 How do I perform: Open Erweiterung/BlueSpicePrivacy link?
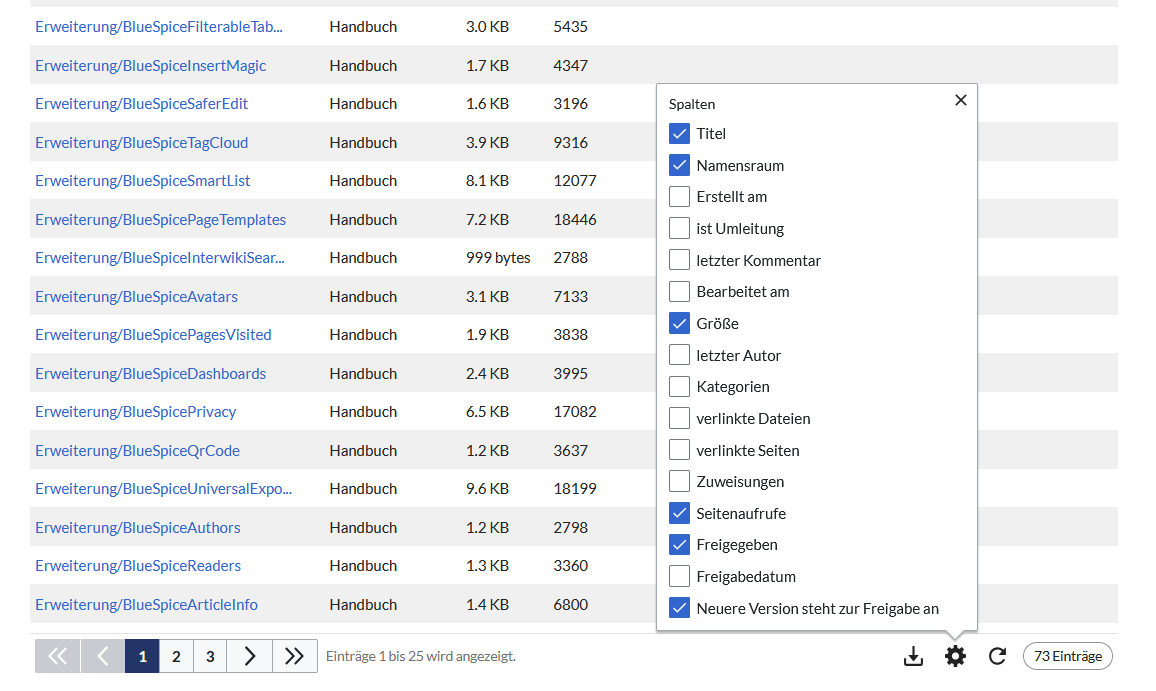(136, 412)
